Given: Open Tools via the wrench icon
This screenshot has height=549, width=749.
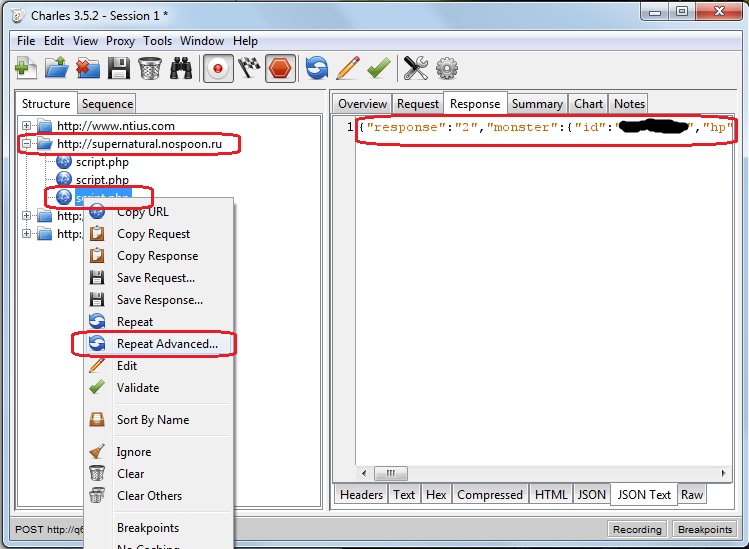Looking at the screenshot, I should tap(415, 68).
